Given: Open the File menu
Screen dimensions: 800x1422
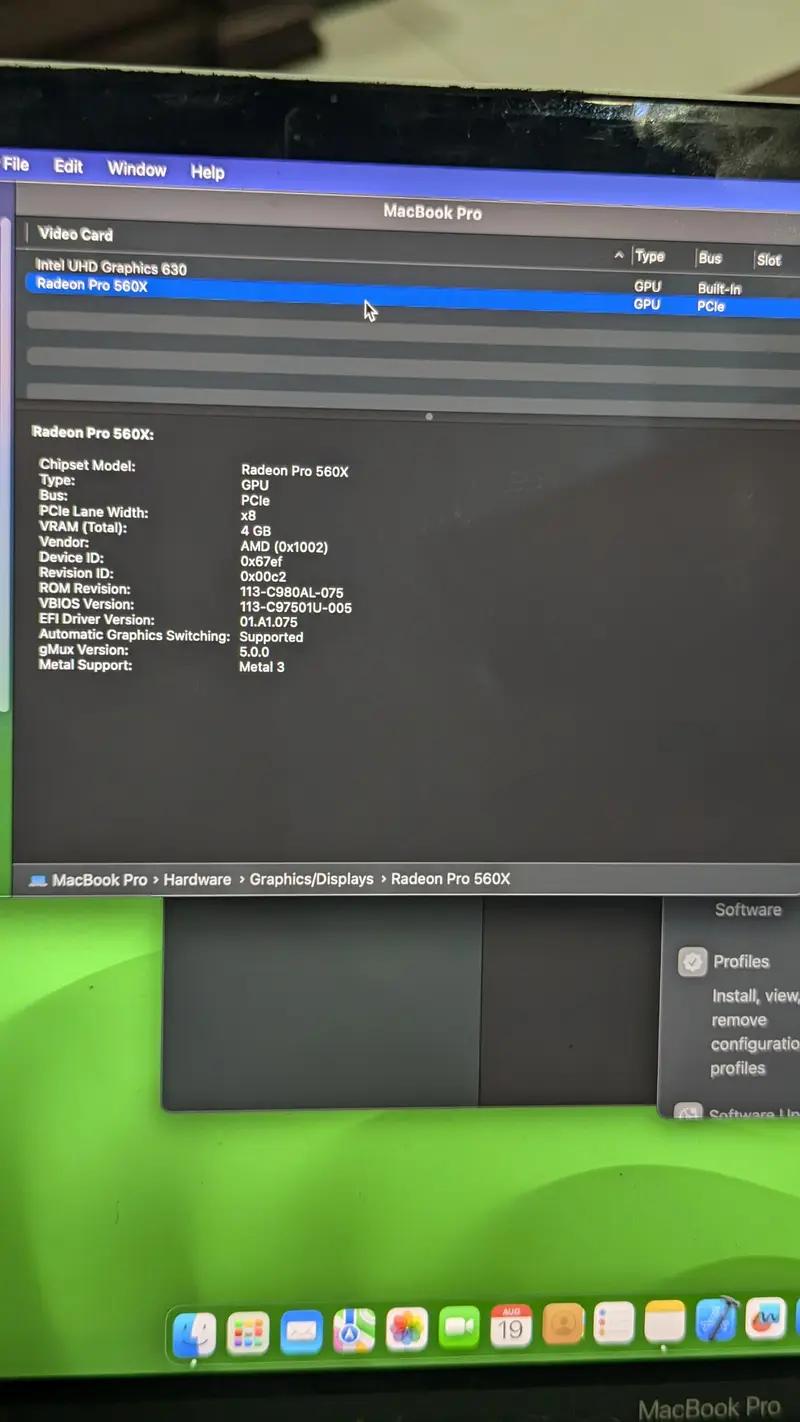Looking at the screenshot, I should pos(16,164).
